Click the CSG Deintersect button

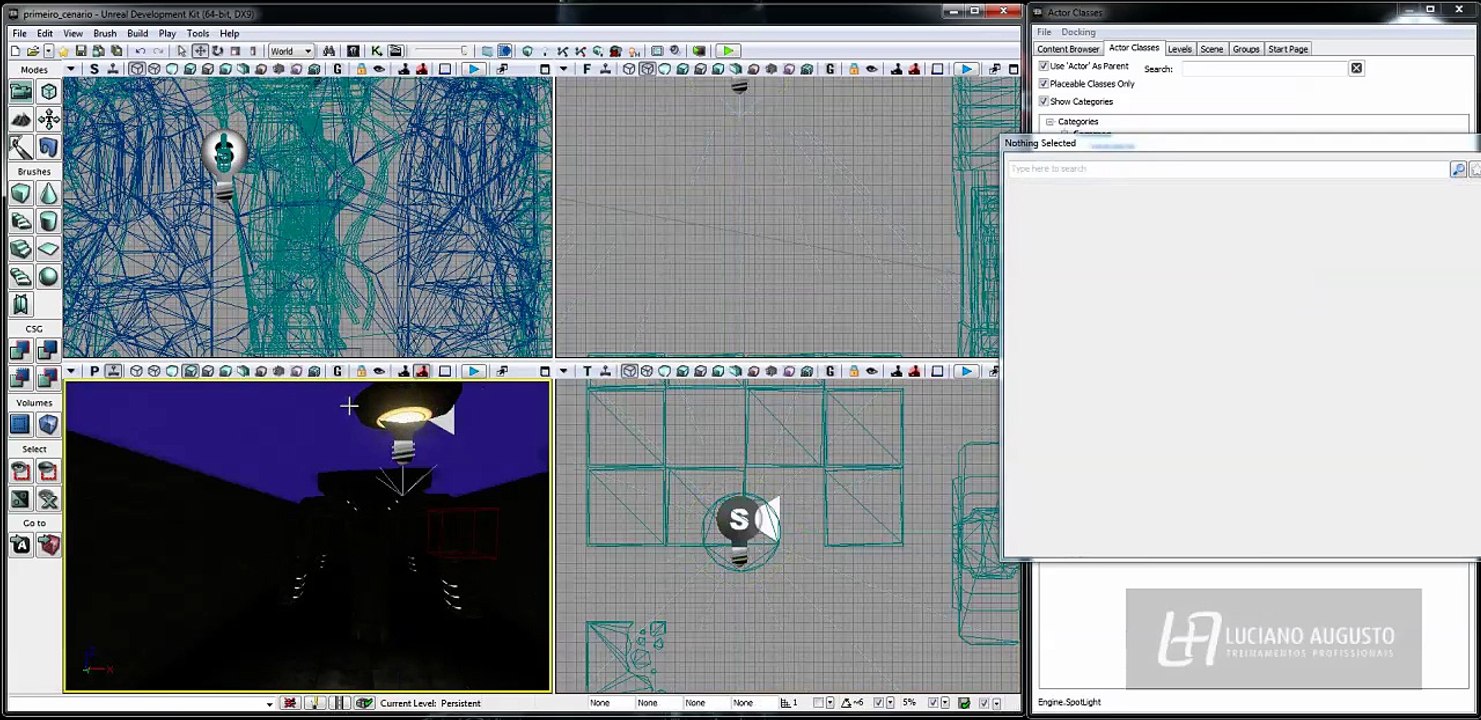[48, 379]
